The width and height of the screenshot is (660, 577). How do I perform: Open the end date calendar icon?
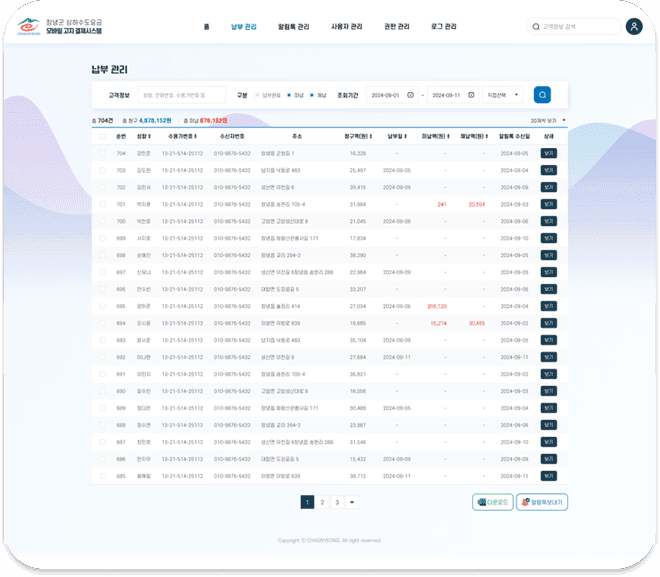[x=471, y=95]
